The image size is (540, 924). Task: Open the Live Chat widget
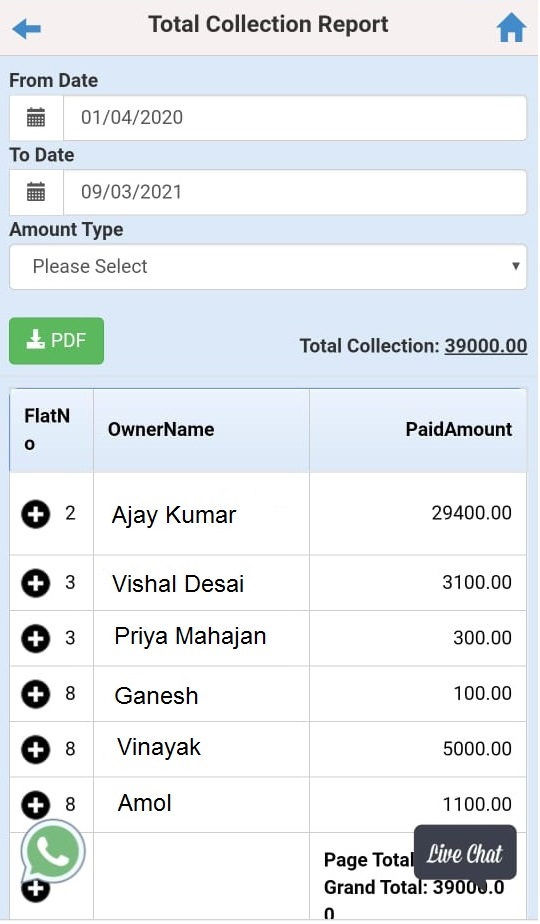point(465,853)
